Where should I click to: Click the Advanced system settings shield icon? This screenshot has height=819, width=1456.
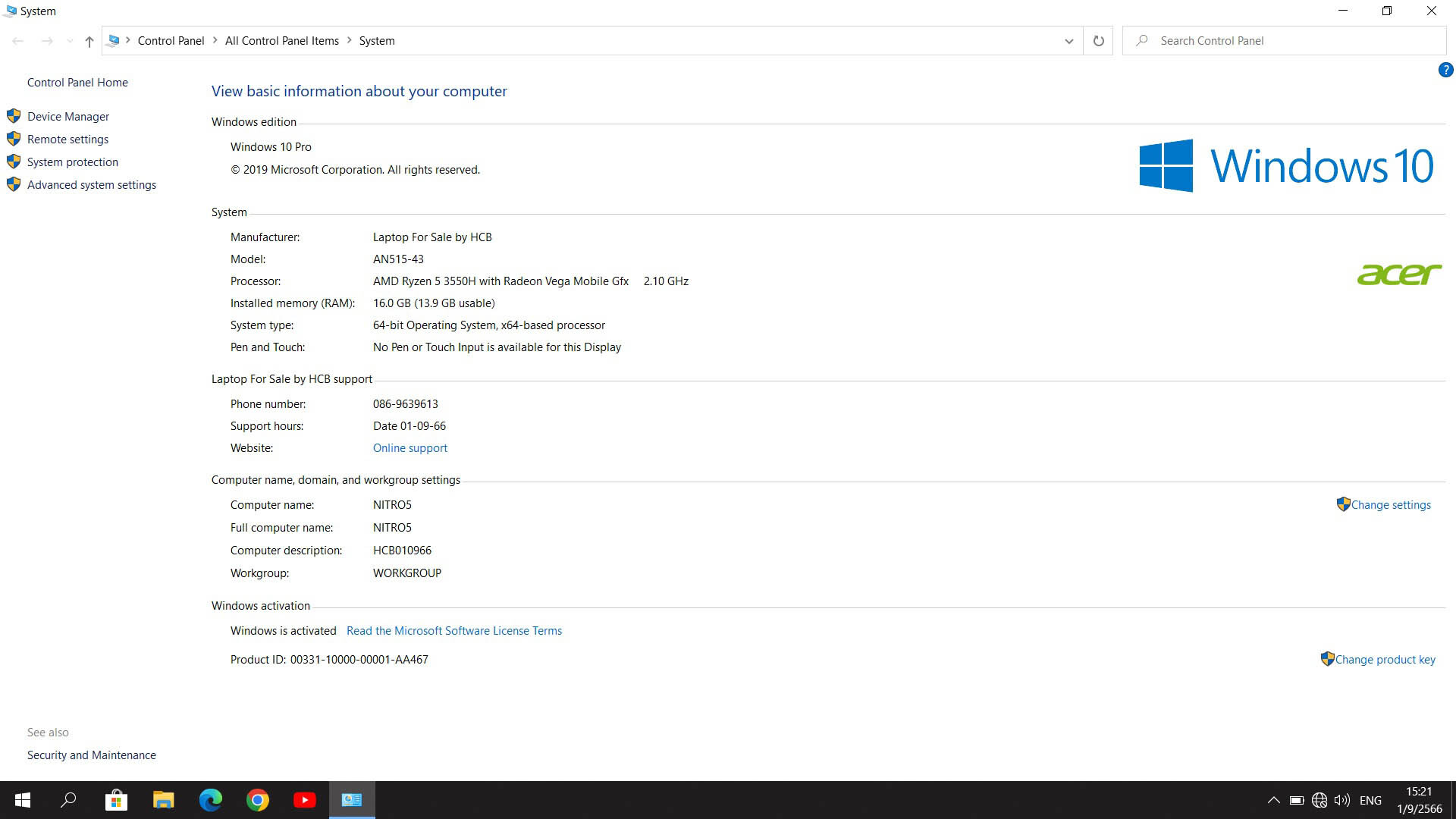click(x=14, y=184)
